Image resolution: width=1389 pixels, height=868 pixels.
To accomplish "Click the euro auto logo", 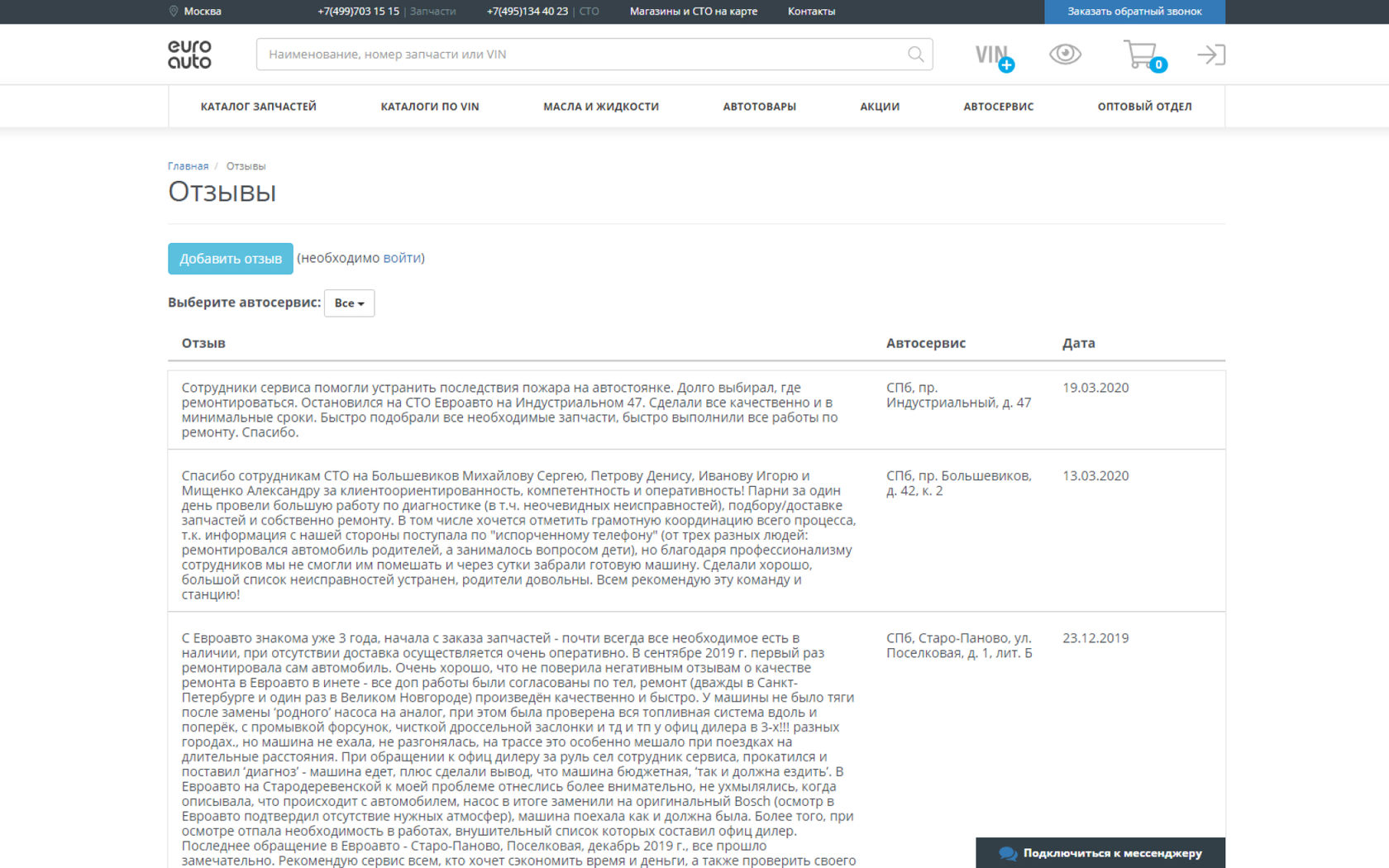I will 189,55.
